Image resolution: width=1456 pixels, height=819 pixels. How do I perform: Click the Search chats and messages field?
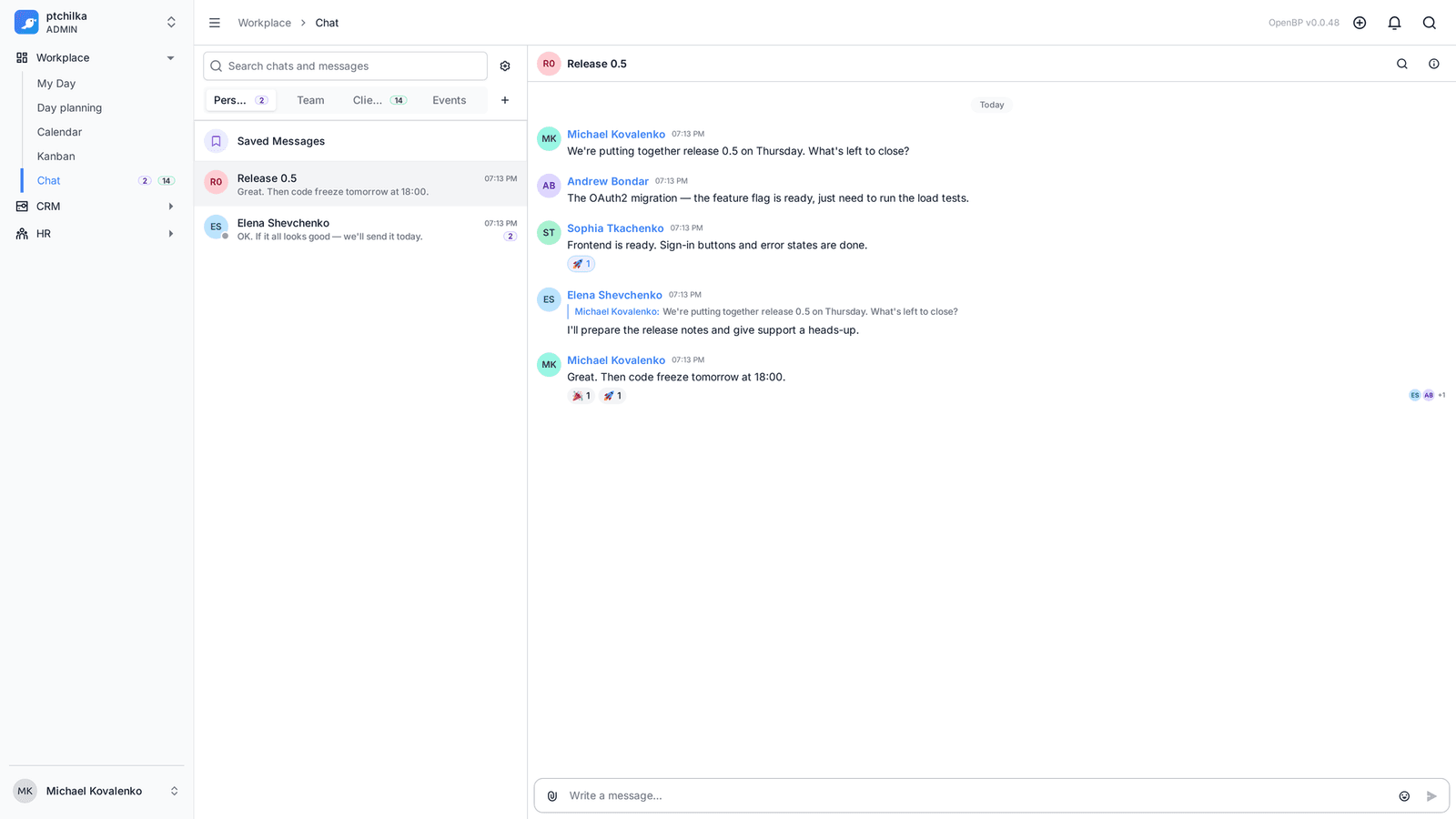[x=345, y=66]
